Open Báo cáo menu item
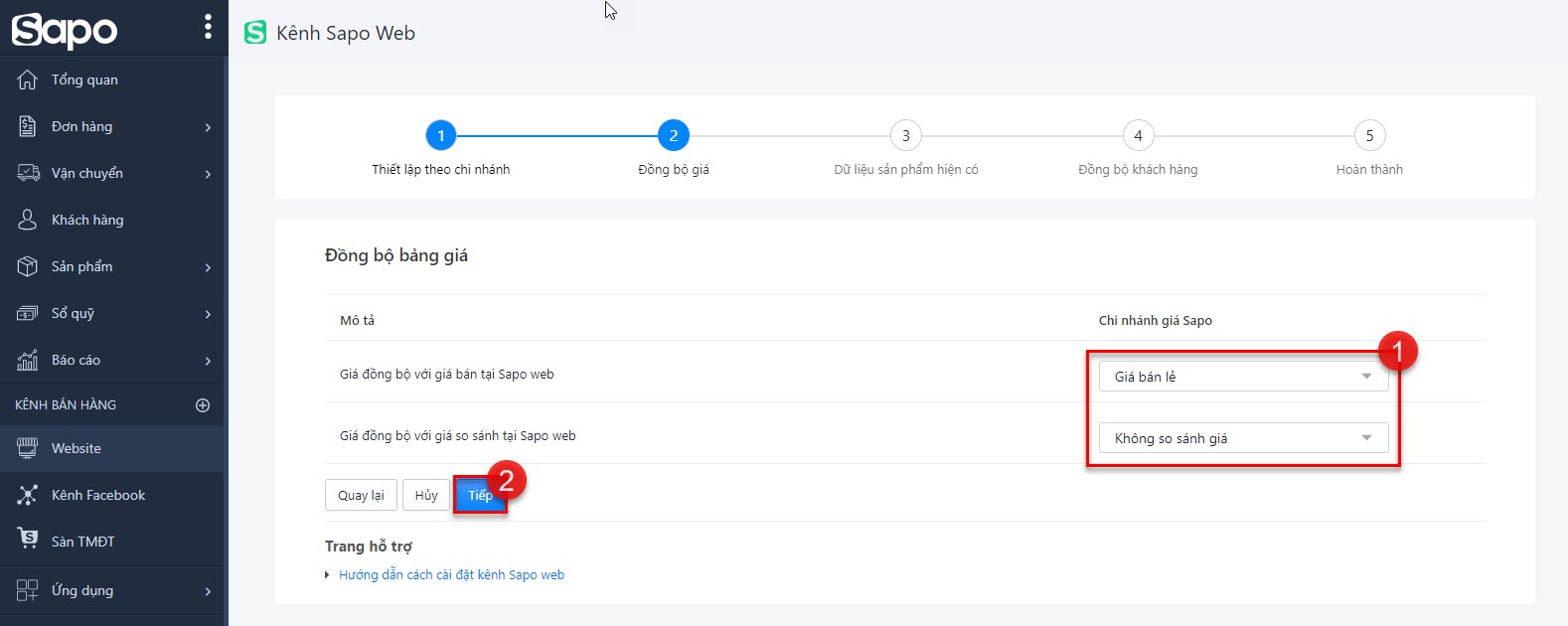Screen dimensions: 1568x626 coord(111,360)
